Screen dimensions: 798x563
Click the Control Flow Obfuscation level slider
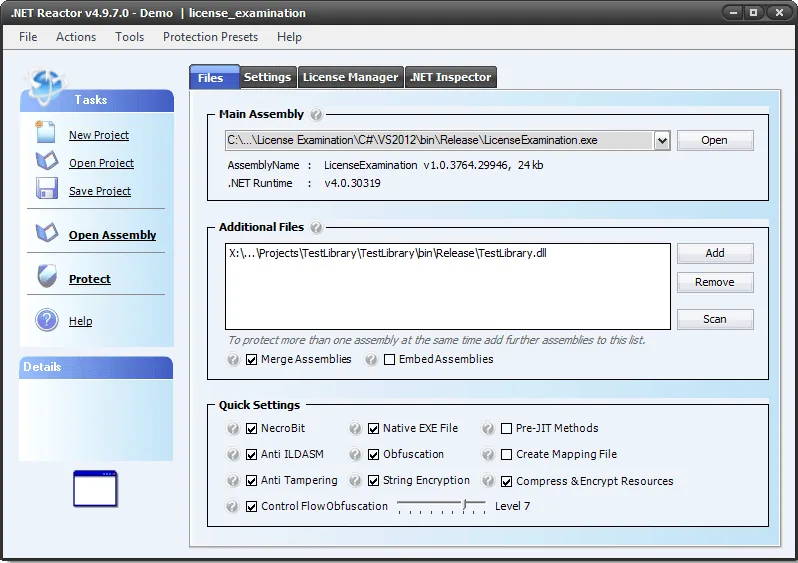(441, 506)
